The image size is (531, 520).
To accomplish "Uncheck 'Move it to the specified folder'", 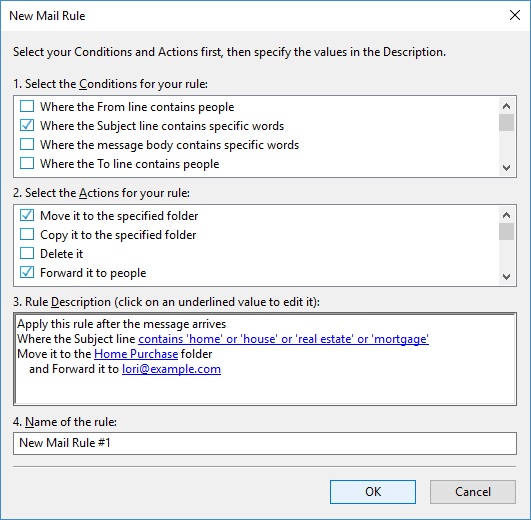I will [x=27, y=215].
